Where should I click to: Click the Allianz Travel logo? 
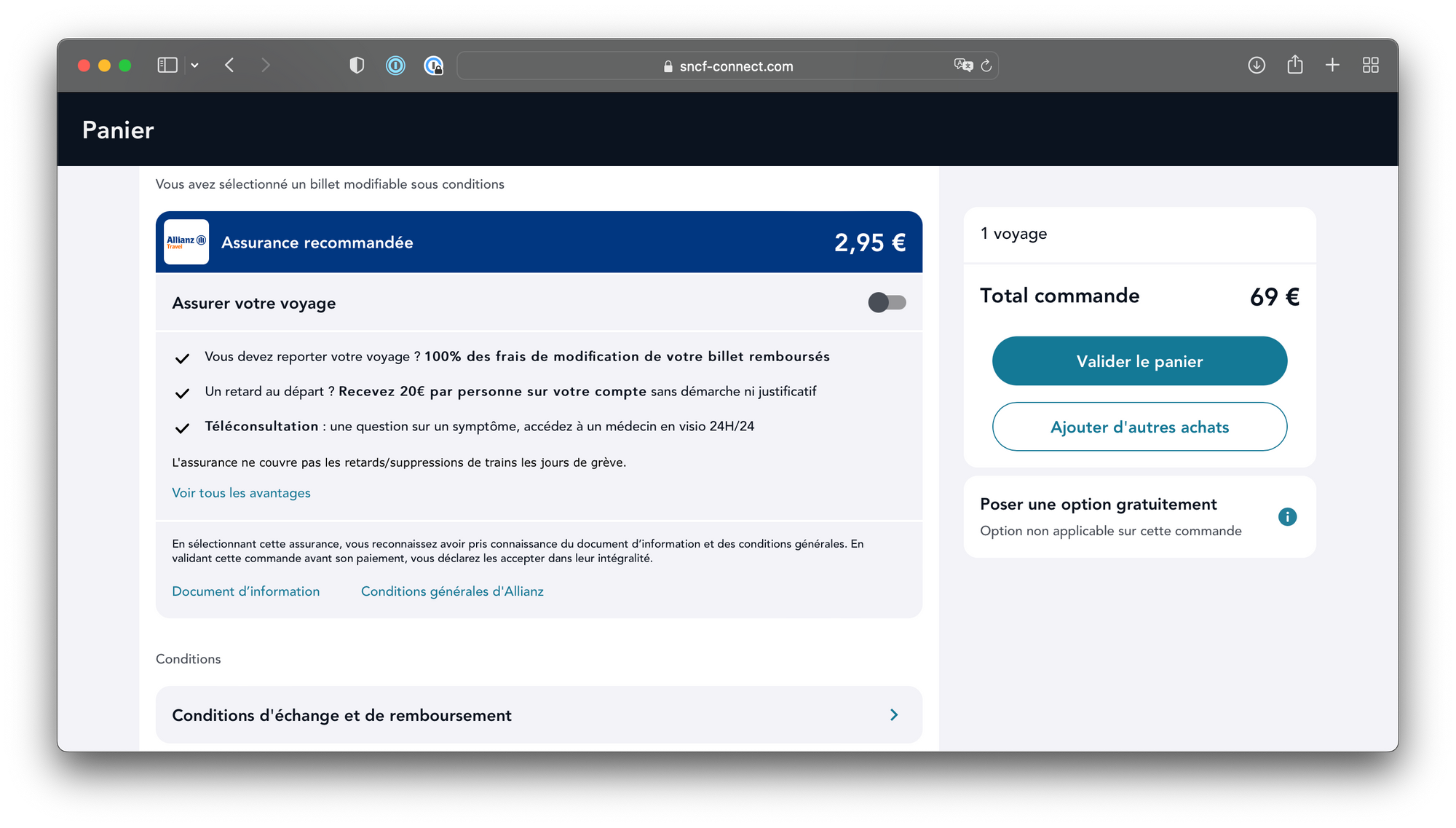click(186, 242)
